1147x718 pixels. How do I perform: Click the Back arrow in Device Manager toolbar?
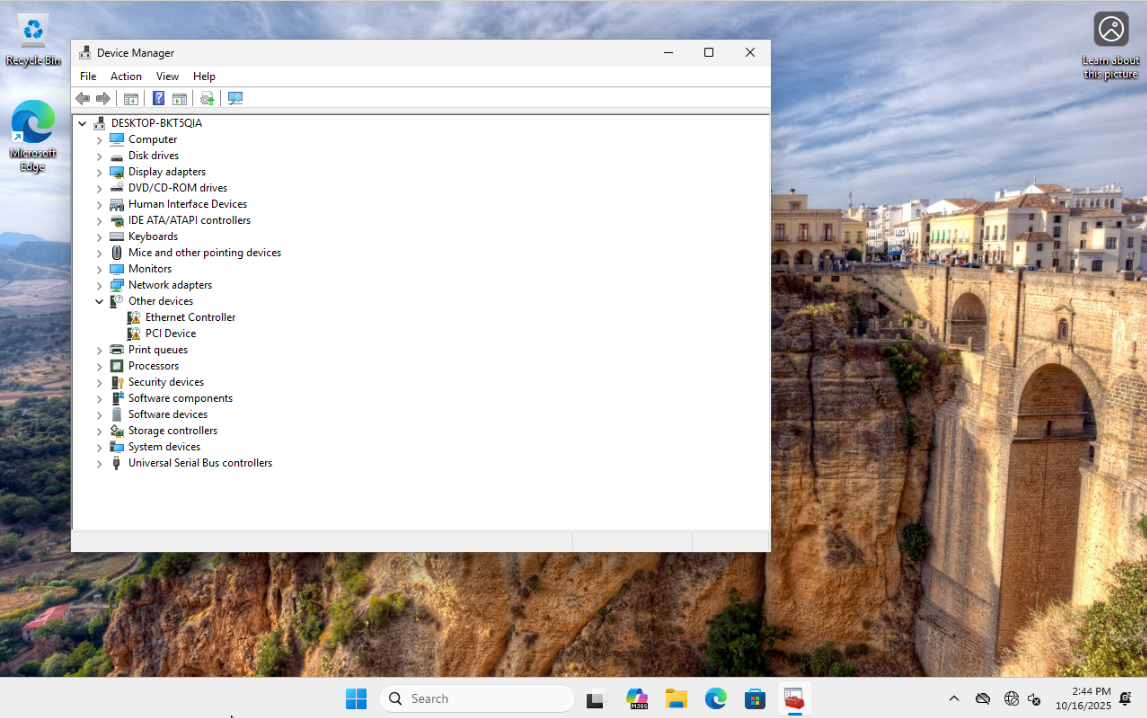(83, 98)
